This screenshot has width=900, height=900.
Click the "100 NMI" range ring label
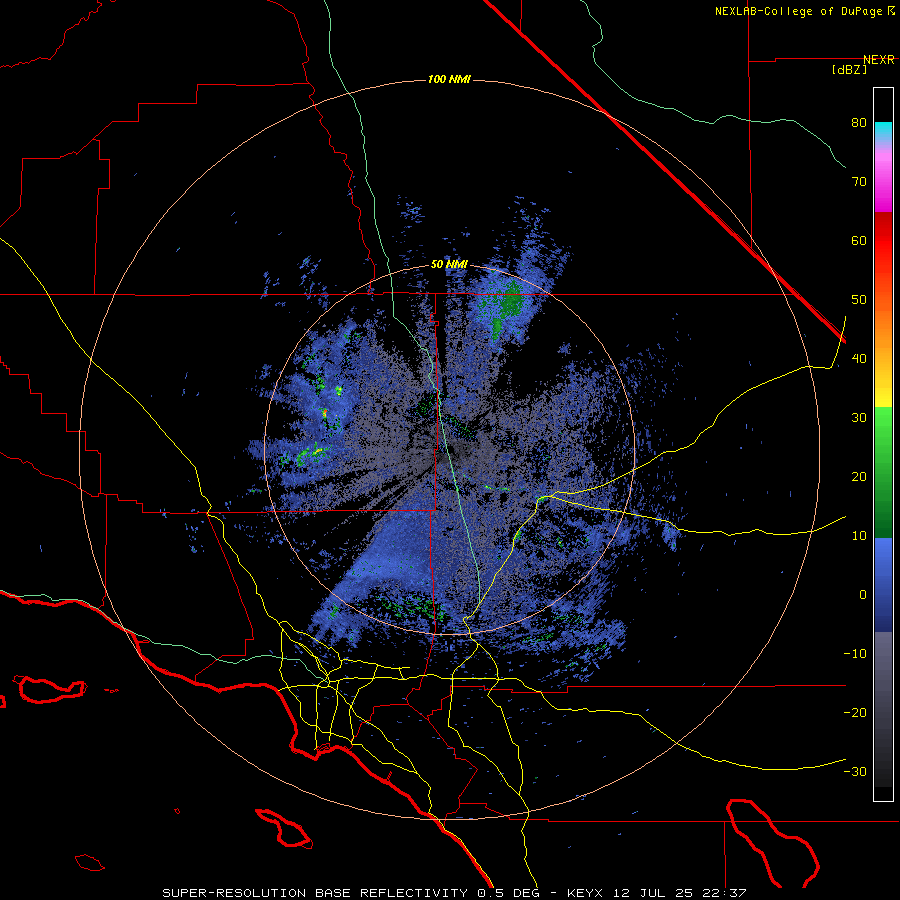pos(449,79)
